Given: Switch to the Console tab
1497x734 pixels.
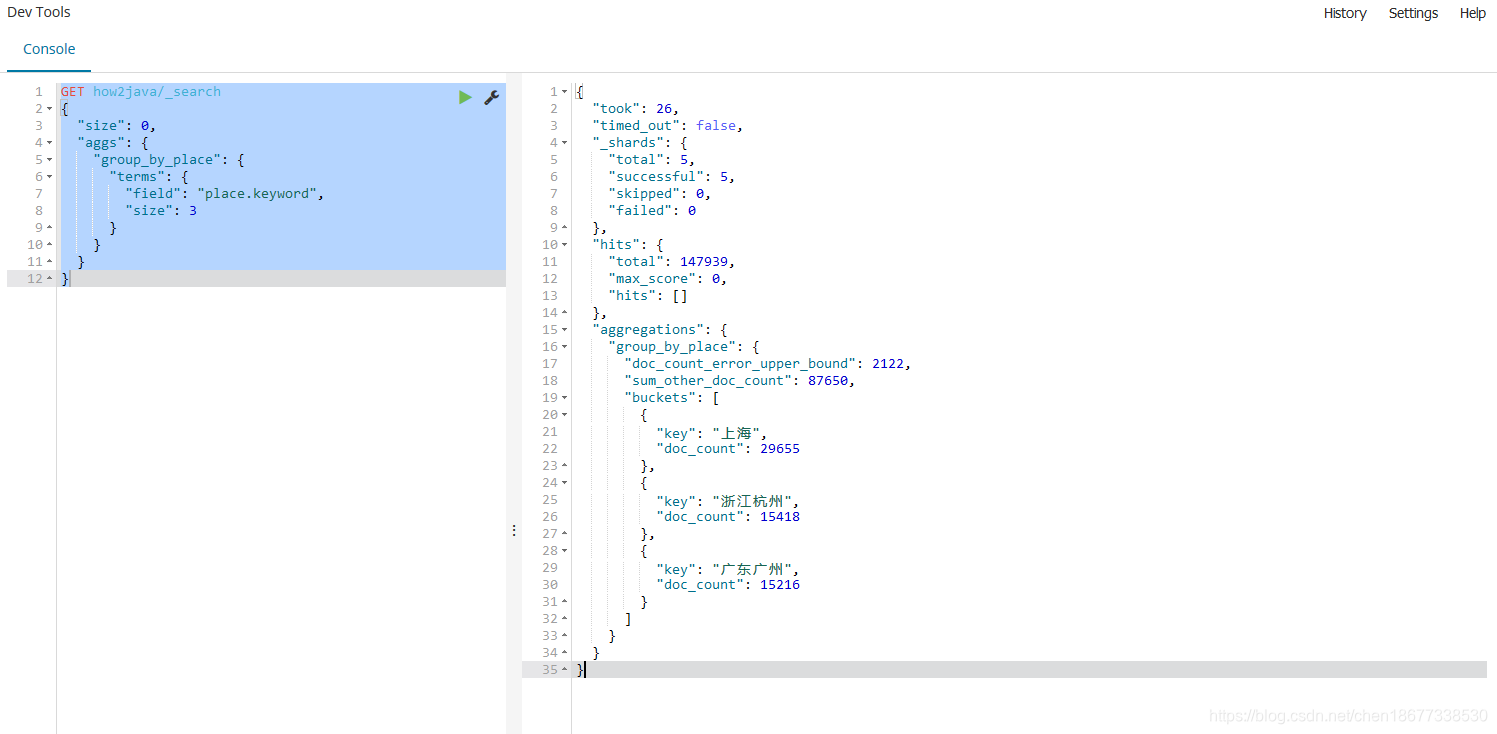Looking at the screenshot, I should coord(49,49).
